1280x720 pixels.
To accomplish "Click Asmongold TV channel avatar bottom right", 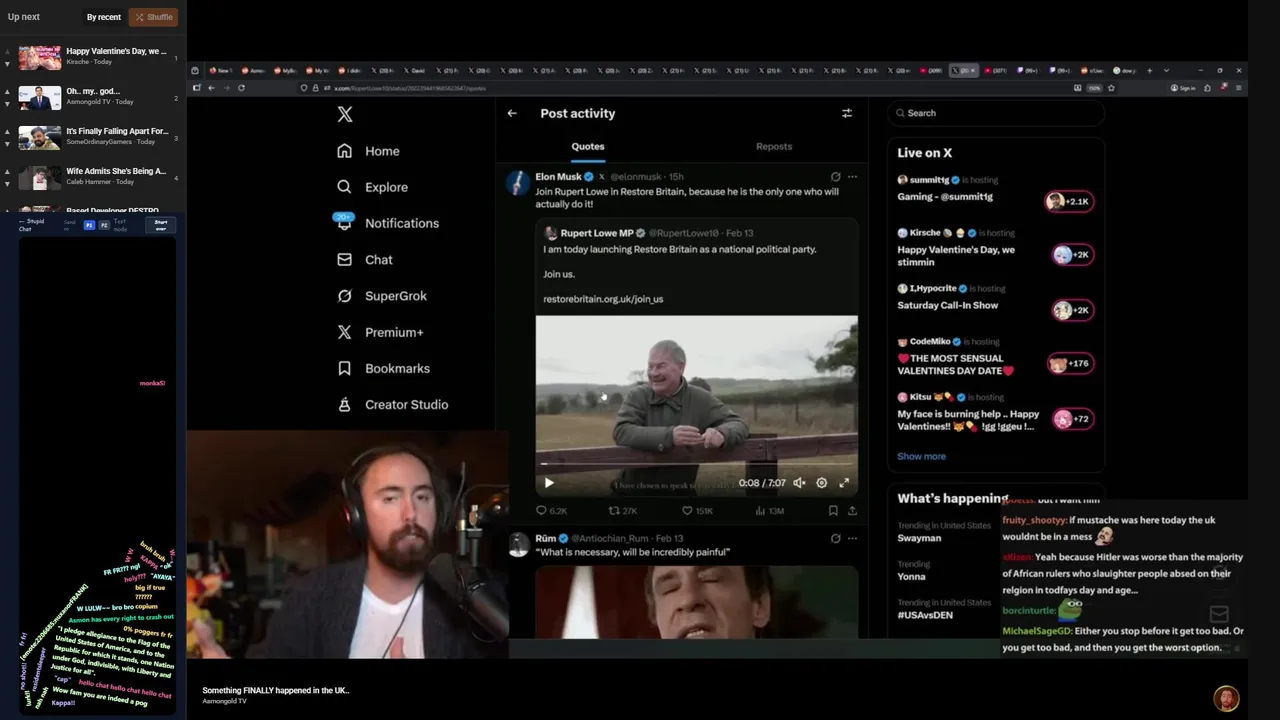I will 1226,697.
